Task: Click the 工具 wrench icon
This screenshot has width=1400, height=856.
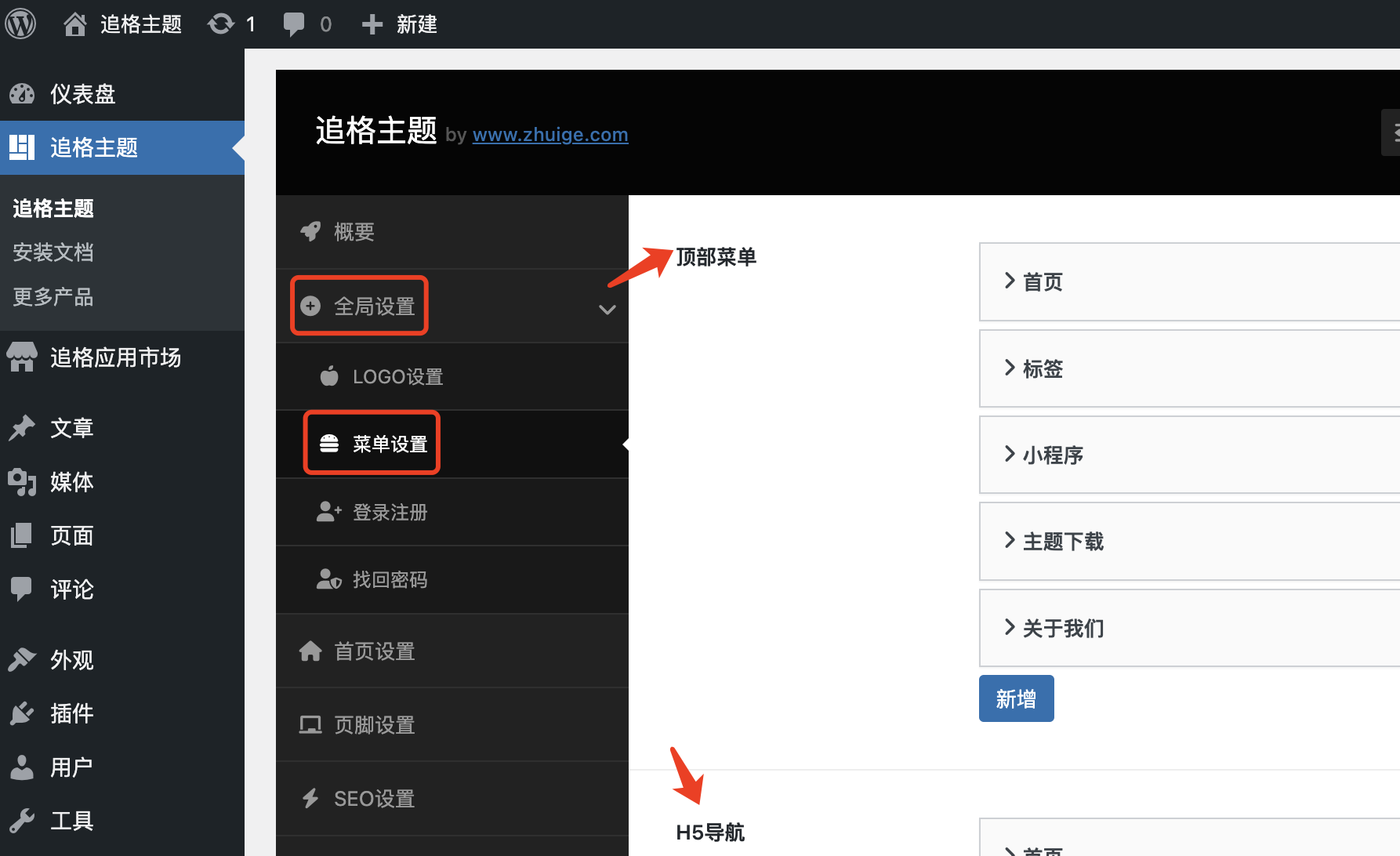Action: [22, 821]
